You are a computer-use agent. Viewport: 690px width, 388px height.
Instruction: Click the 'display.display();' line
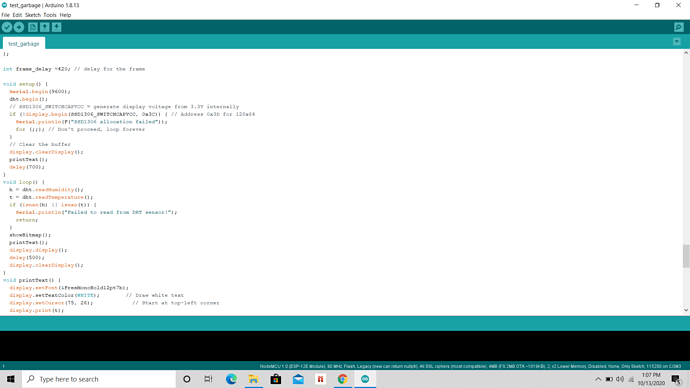38,250
